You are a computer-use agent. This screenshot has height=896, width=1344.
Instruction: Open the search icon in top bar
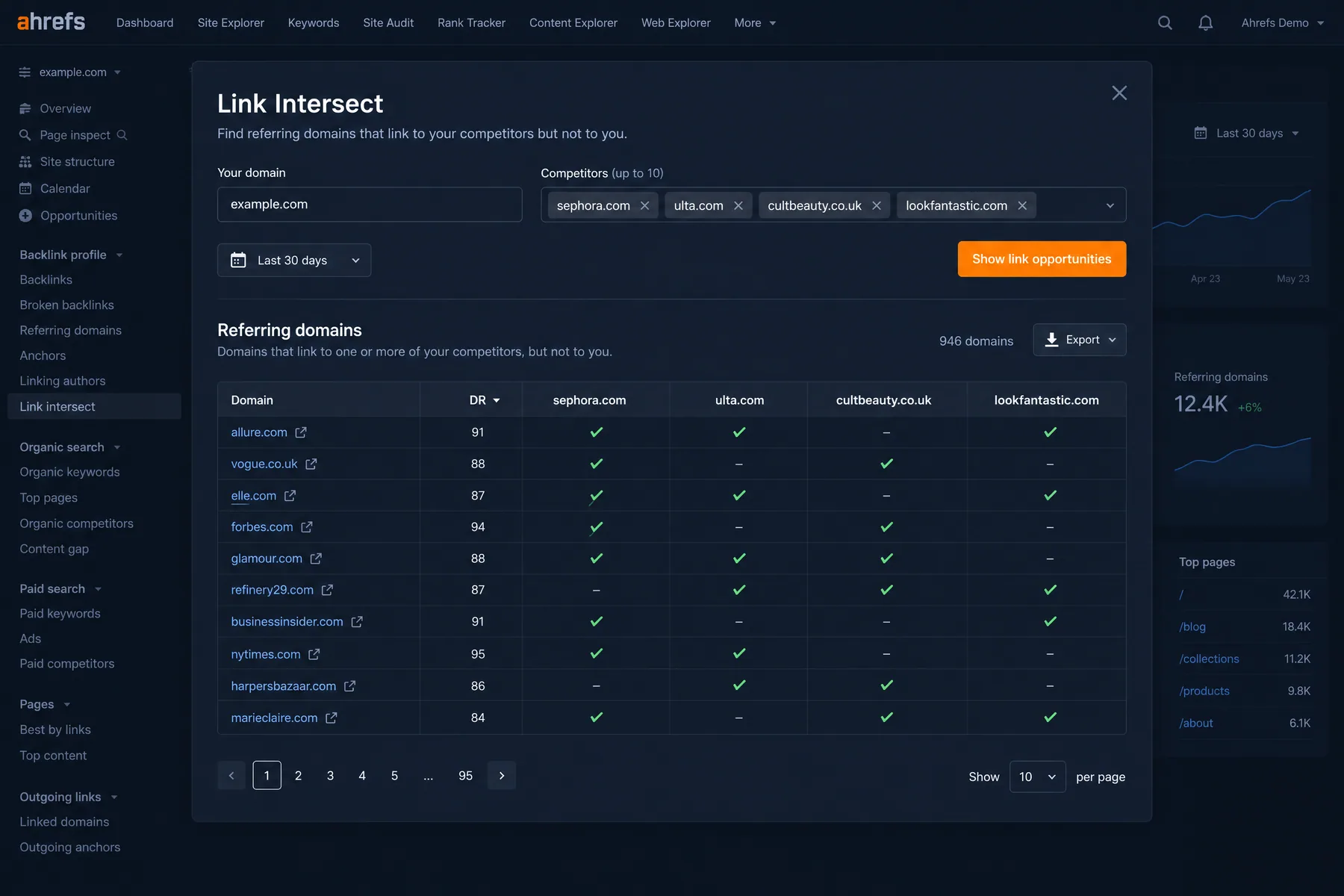1165,23
